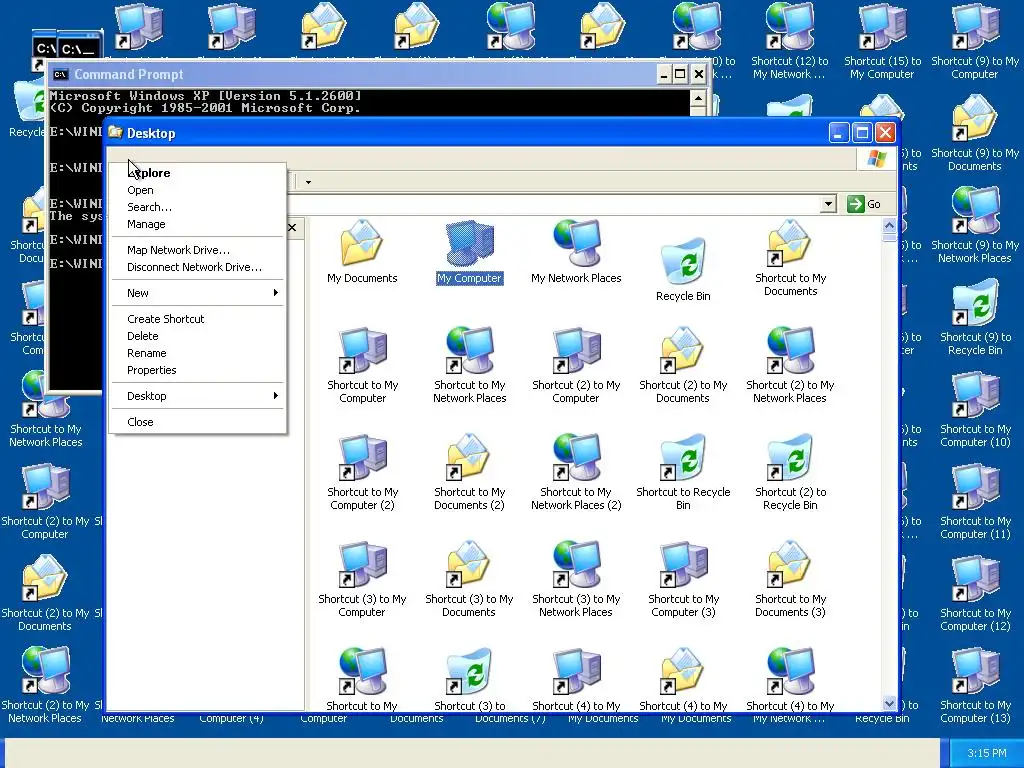Choose Rename in the context menu
Image resolution: width=1024 pixels, height=768 pixels.
pos(197,353)
